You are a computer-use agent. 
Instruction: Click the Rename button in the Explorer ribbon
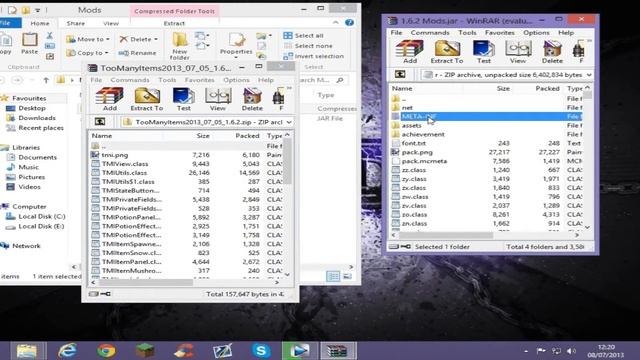(137, 53)
